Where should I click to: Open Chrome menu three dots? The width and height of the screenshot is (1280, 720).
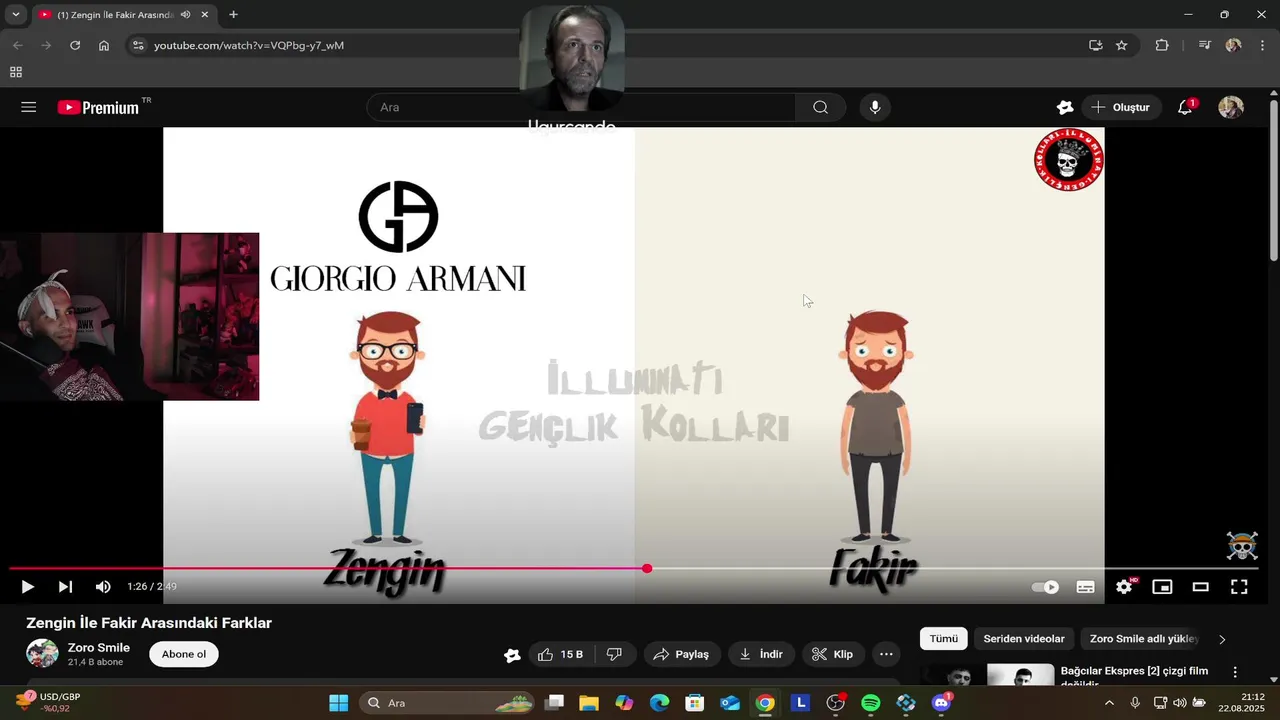1263,45
